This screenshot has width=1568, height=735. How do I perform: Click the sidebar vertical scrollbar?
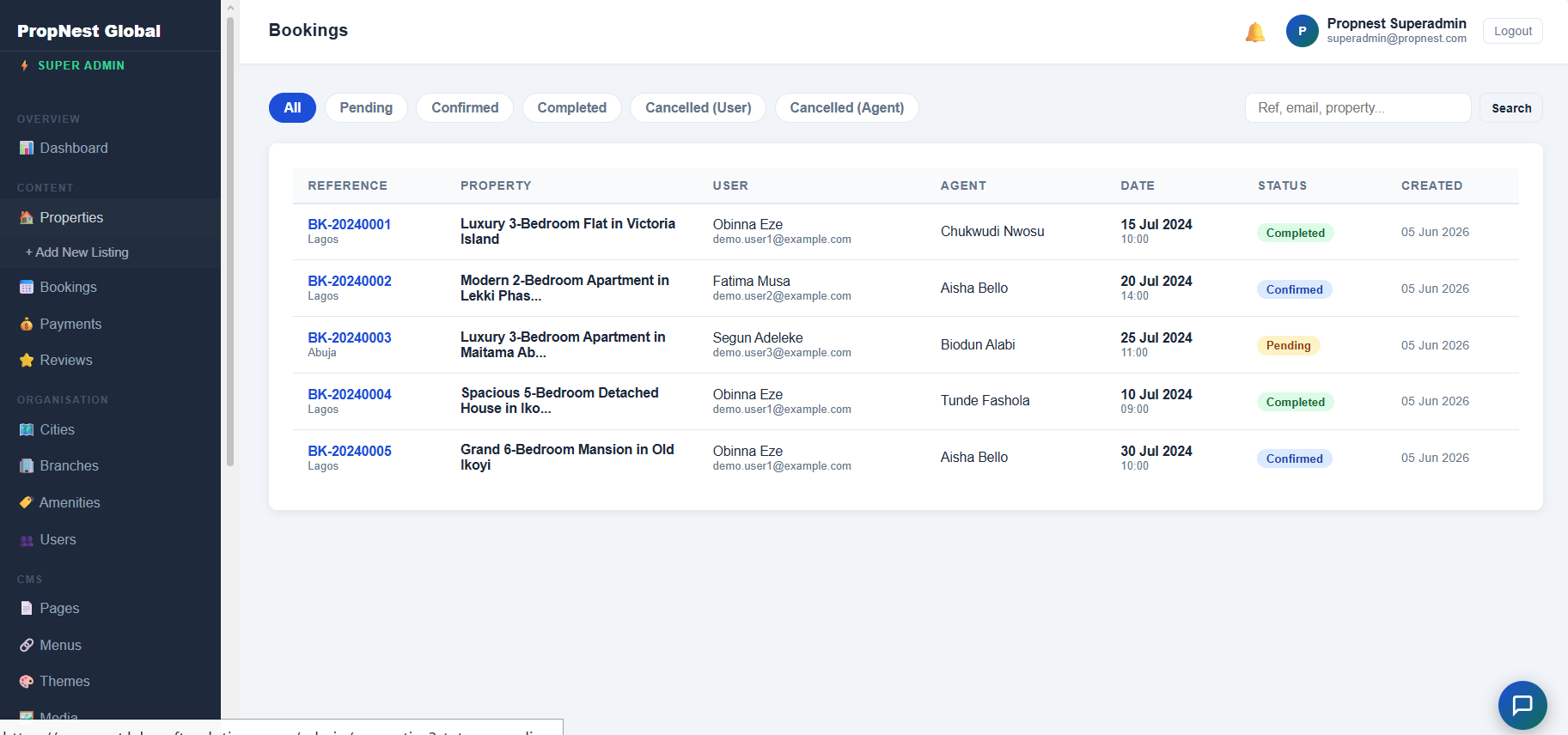point(230,240)
